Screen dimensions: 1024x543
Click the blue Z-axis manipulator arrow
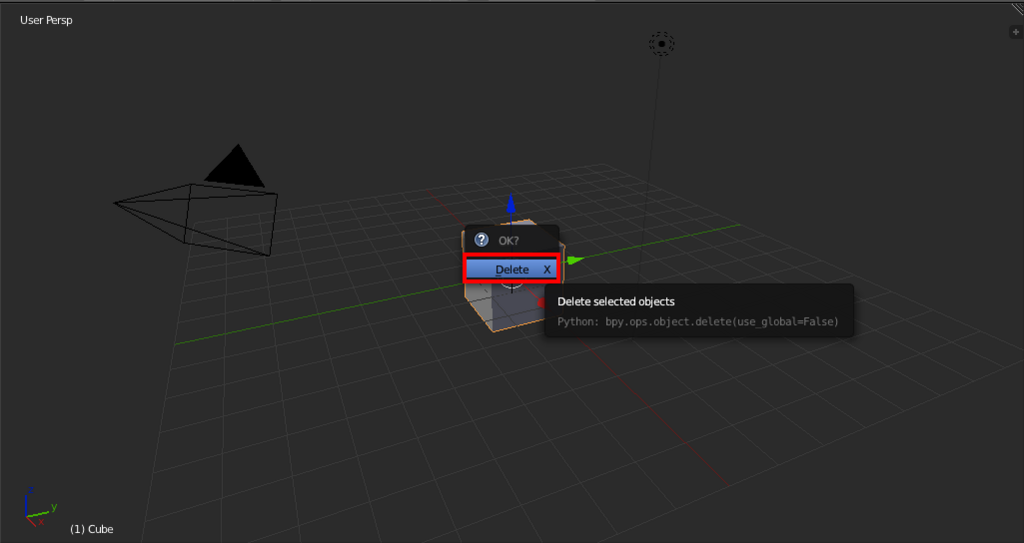click(x=511, y=204)
